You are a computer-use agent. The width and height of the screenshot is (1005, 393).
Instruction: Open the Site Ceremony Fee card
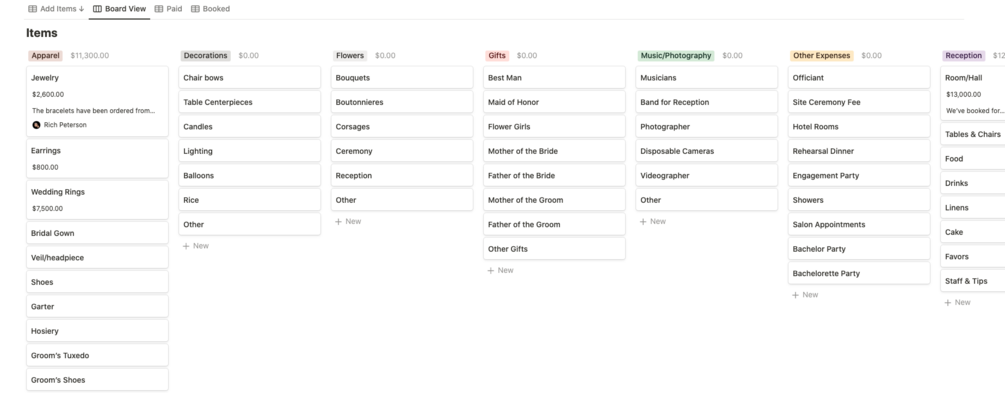[859, 102]
